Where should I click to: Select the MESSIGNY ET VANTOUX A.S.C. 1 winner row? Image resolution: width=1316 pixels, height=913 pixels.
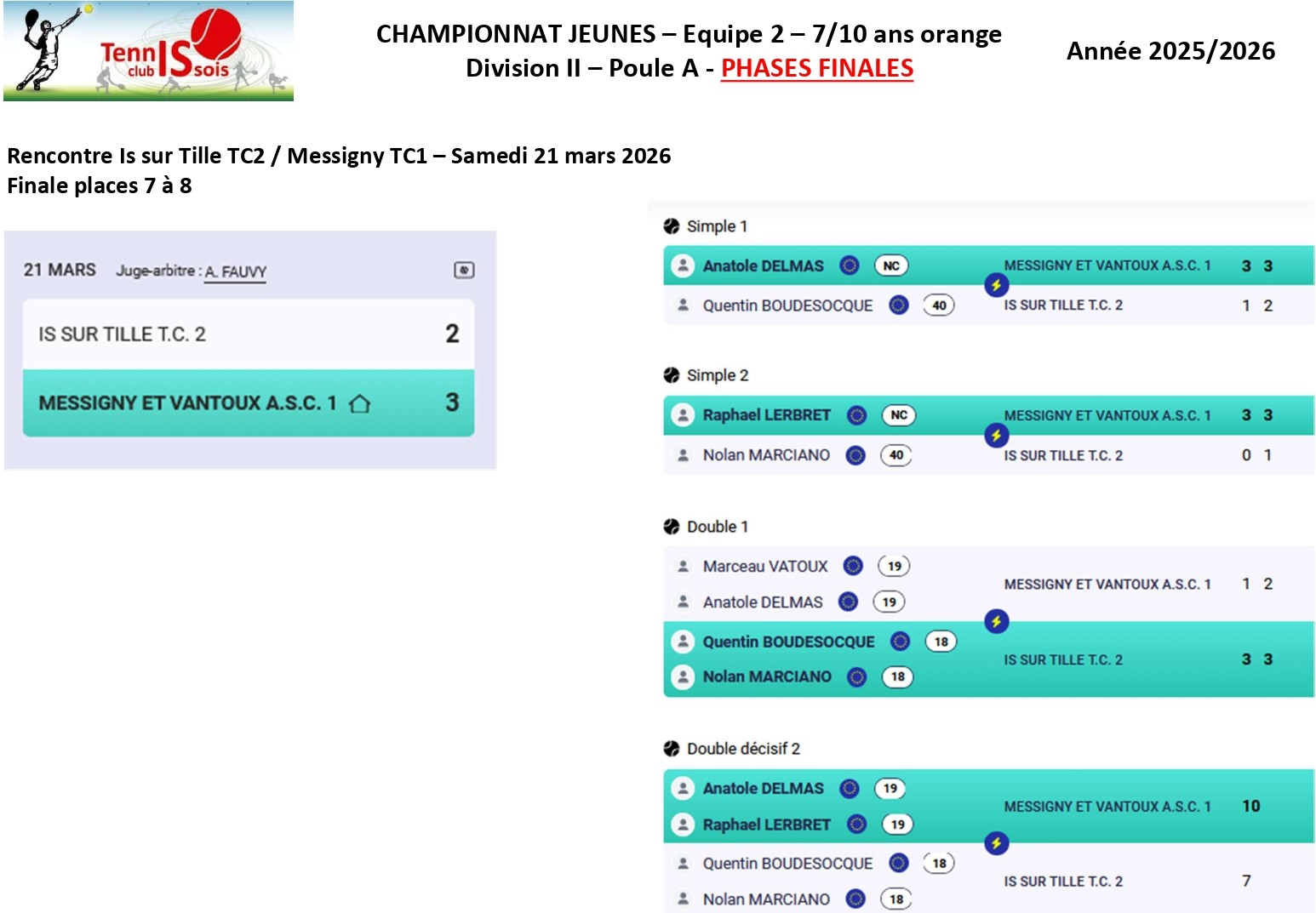click(x=248, y=403)
